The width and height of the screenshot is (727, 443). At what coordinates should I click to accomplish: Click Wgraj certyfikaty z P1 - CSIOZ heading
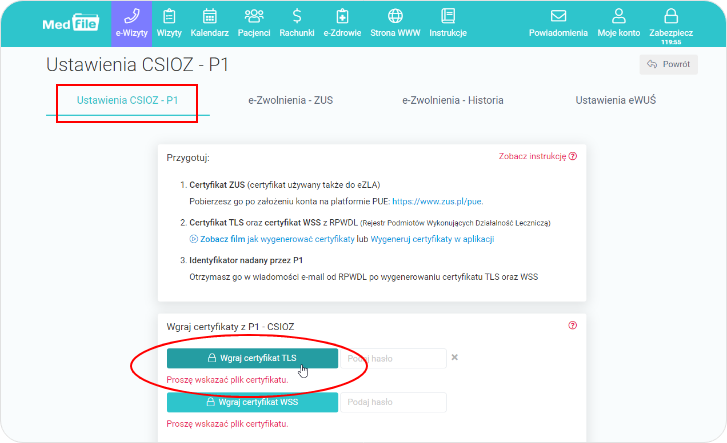(x=230, y=327)
